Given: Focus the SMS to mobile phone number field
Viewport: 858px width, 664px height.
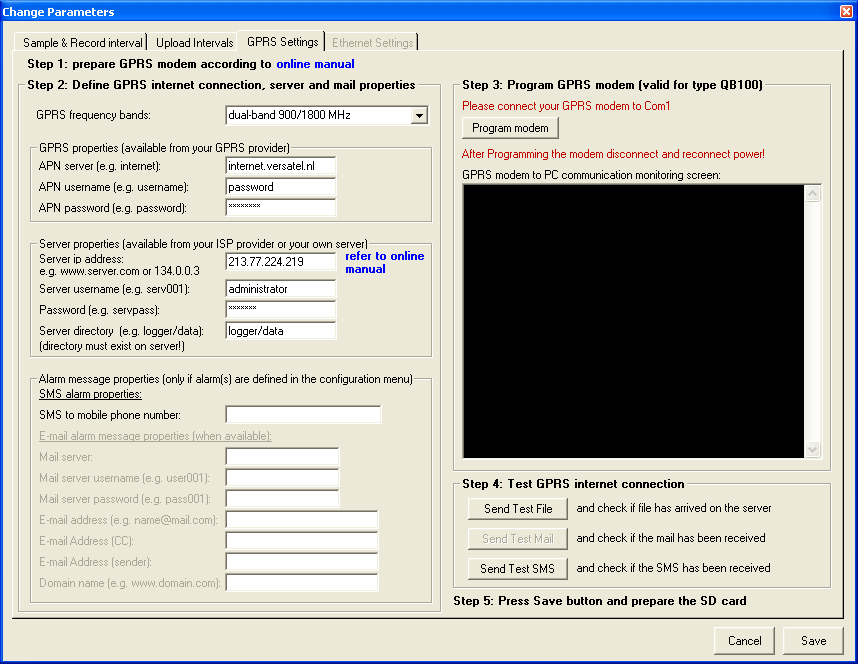Looking at the screenshot, I should click(x=303, y=415).
